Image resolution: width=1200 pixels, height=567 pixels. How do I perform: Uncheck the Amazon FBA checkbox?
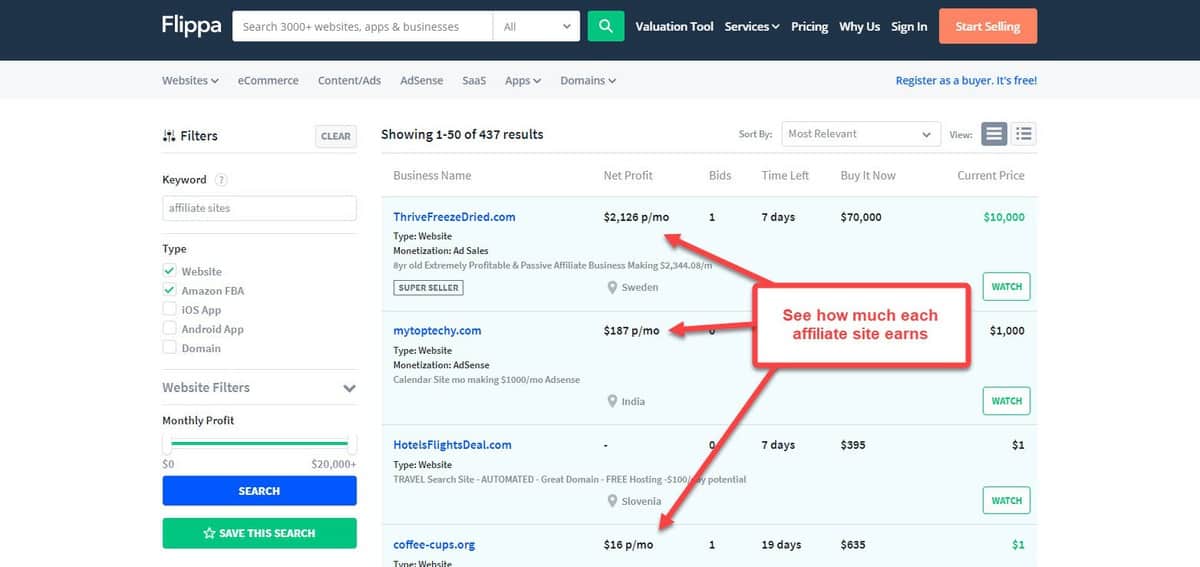tap(170, 290)
